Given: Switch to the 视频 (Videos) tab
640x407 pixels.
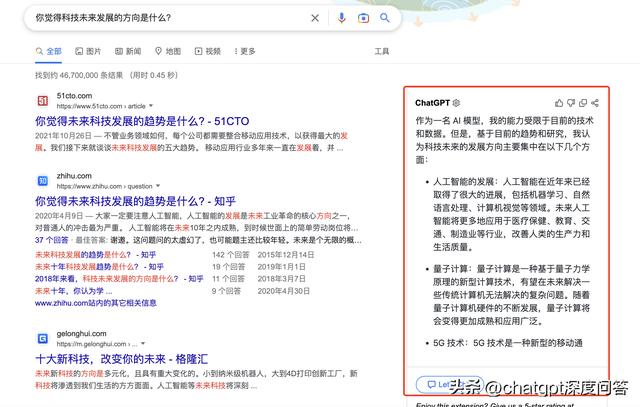Looking at the screenshot, I should 207,51.
